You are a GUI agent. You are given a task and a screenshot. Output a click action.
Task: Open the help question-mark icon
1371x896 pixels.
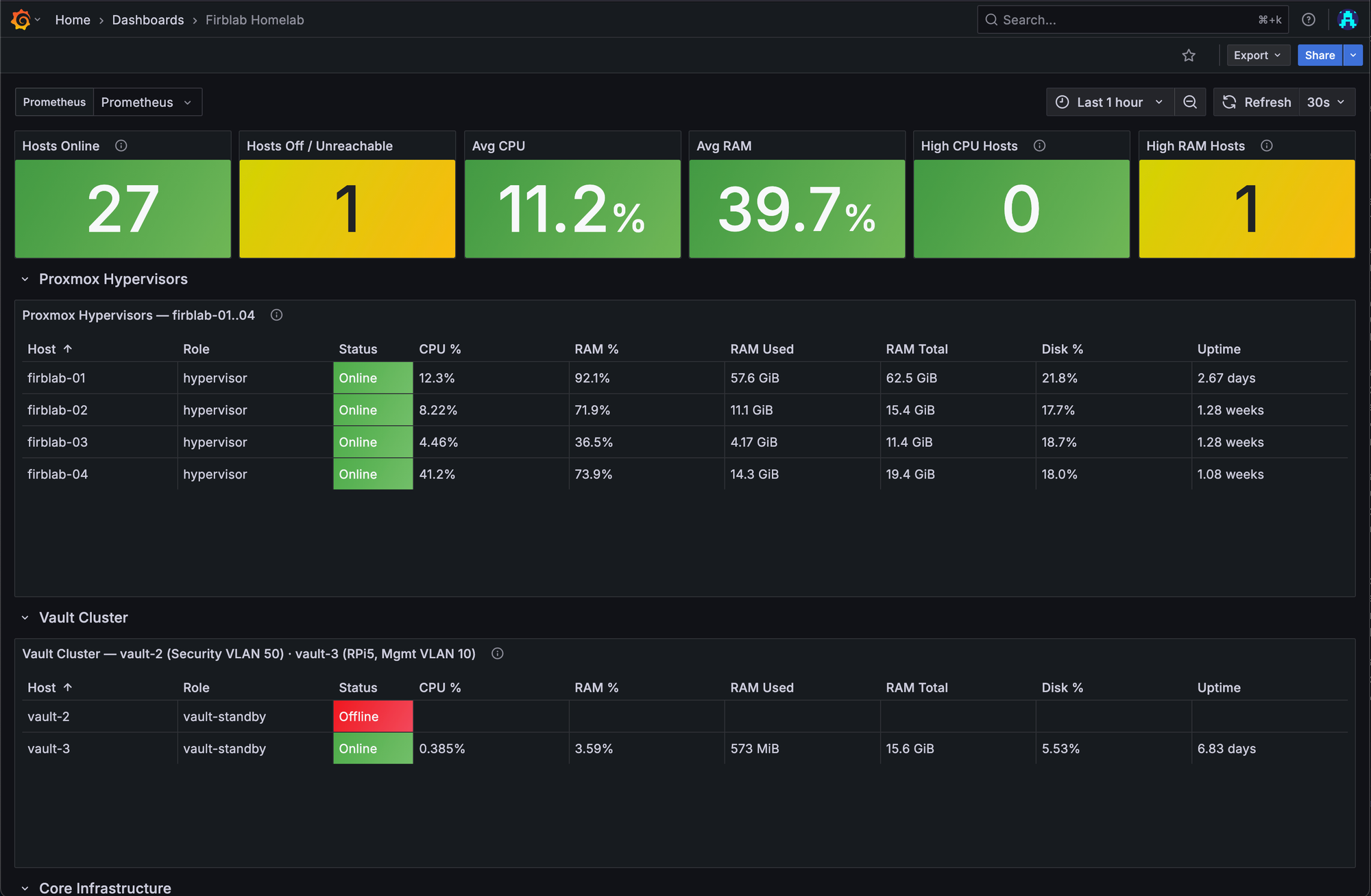coord(1309,20)
